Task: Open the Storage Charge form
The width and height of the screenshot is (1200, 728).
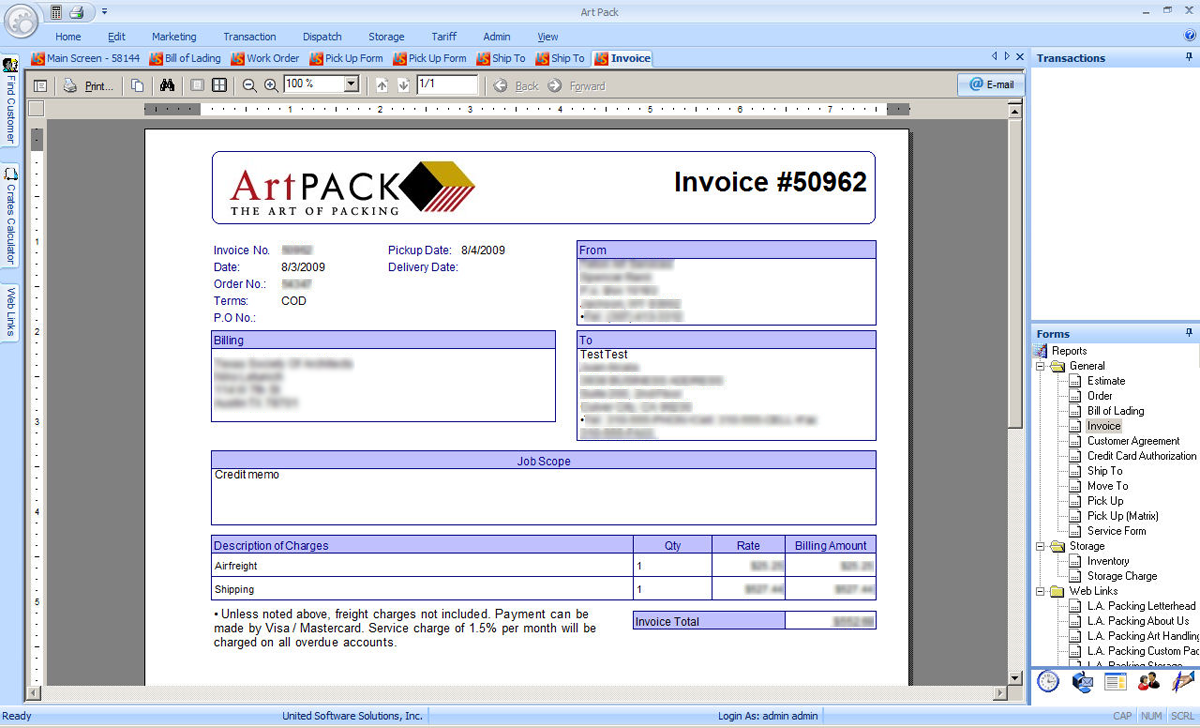Action: [x=1122, y=576]
